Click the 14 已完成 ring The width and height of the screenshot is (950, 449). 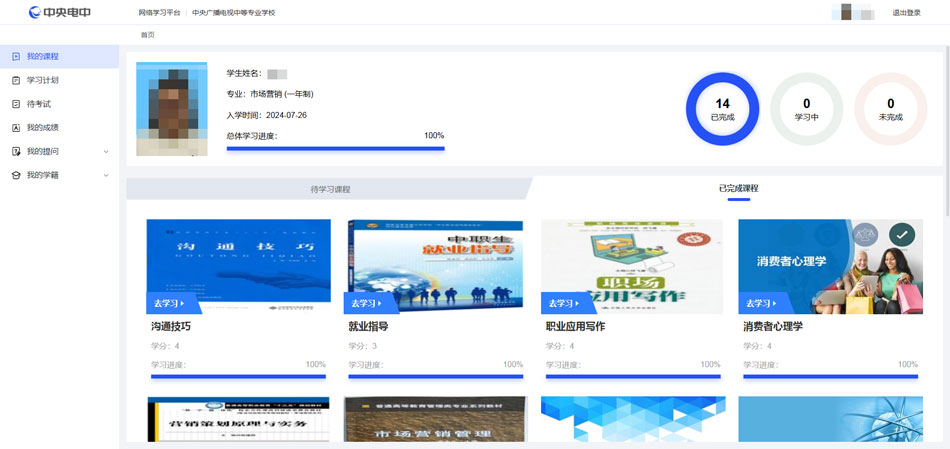pos(722,109)
